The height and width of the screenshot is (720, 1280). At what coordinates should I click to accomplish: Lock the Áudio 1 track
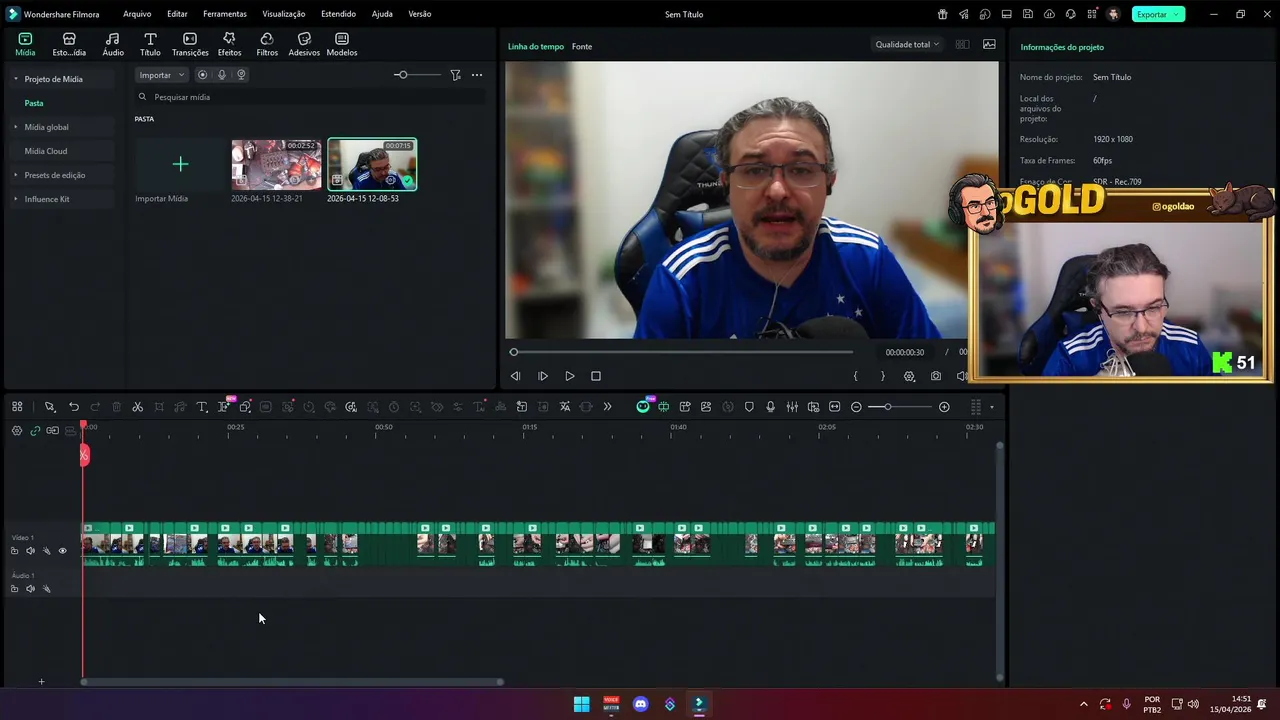click(14, 589)
